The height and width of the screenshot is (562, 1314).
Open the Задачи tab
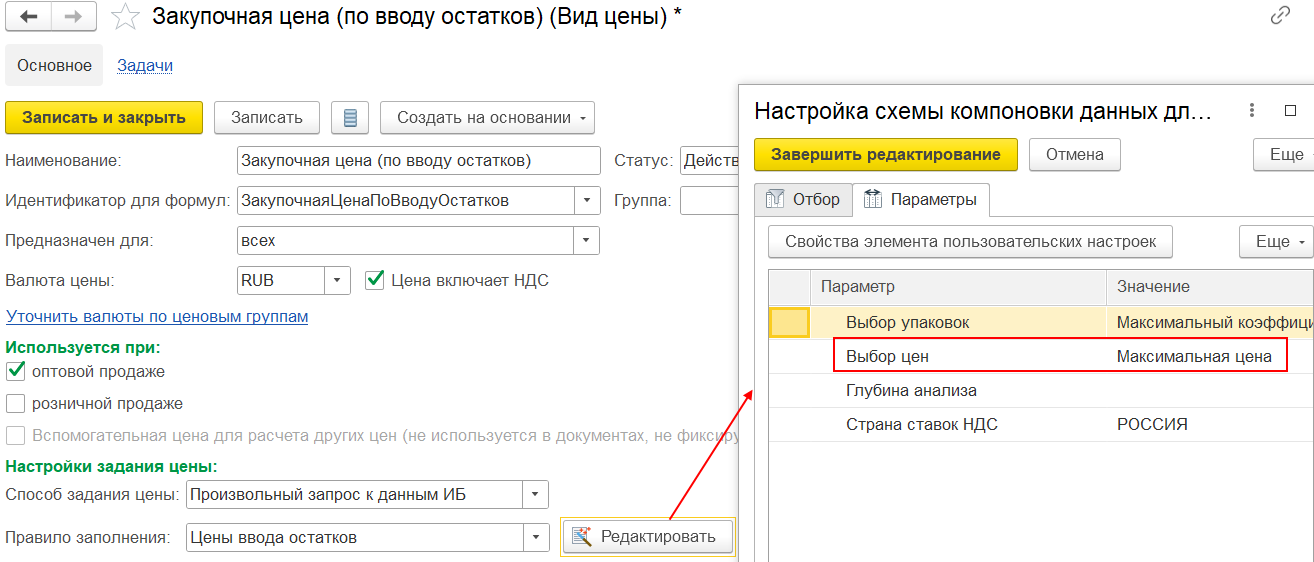[145, 66]
